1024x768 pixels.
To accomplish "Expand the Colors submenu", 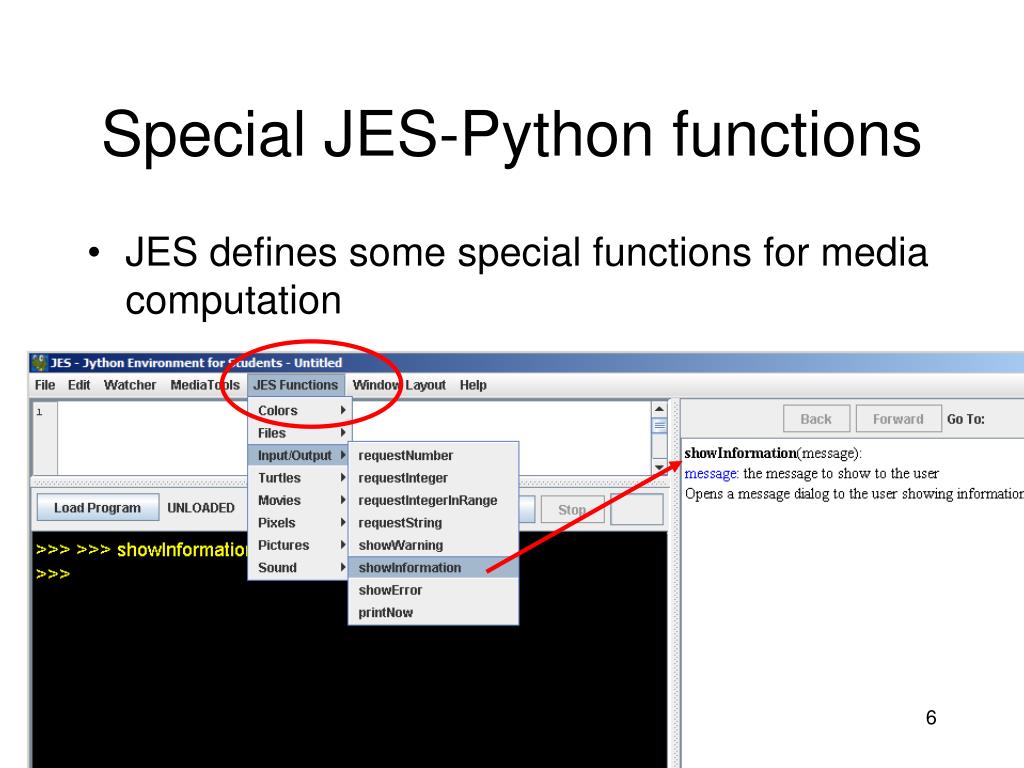I will coord(300,410).
